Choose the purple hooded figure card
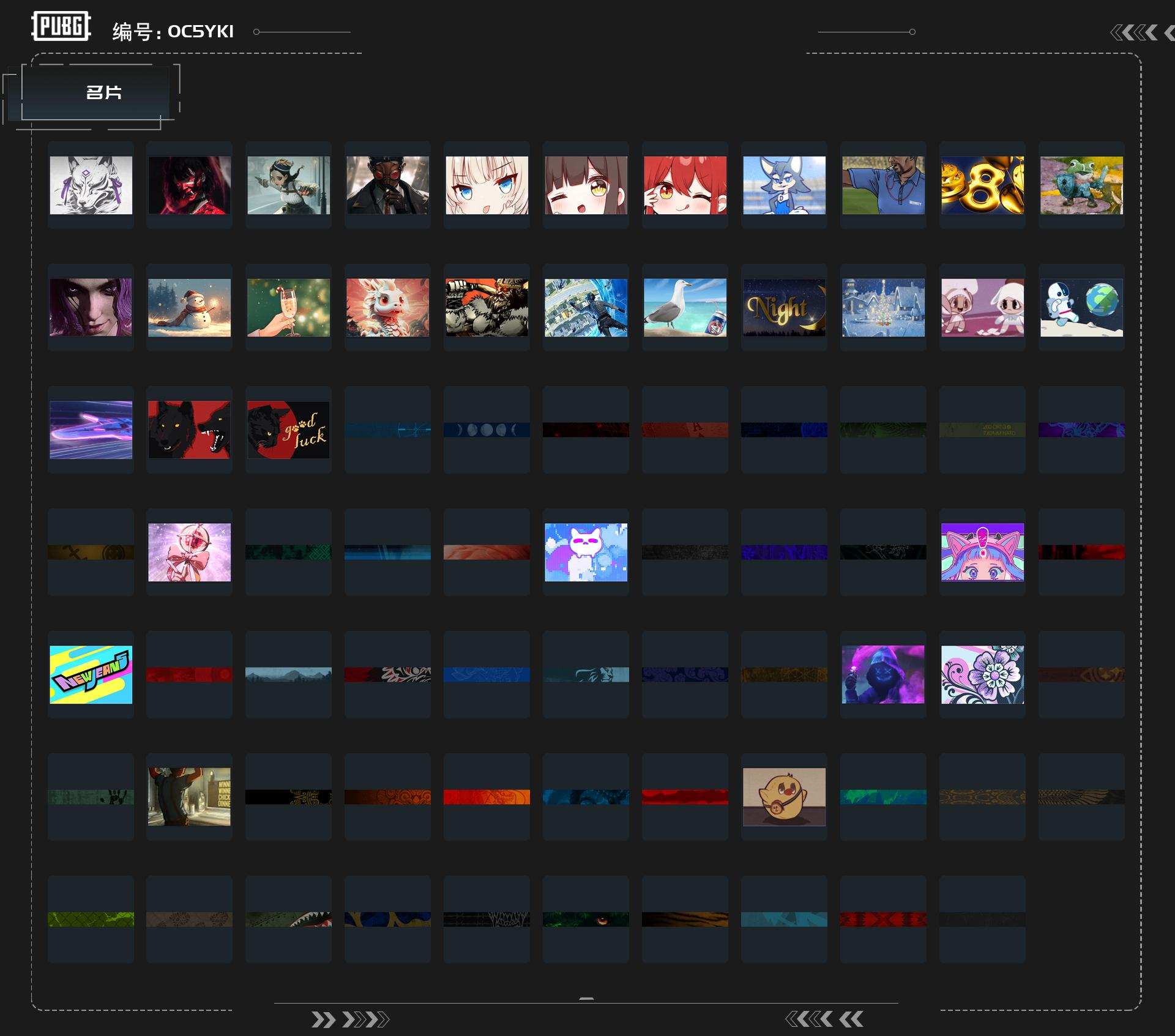Screen dimensions: 1175x1036 884,674
